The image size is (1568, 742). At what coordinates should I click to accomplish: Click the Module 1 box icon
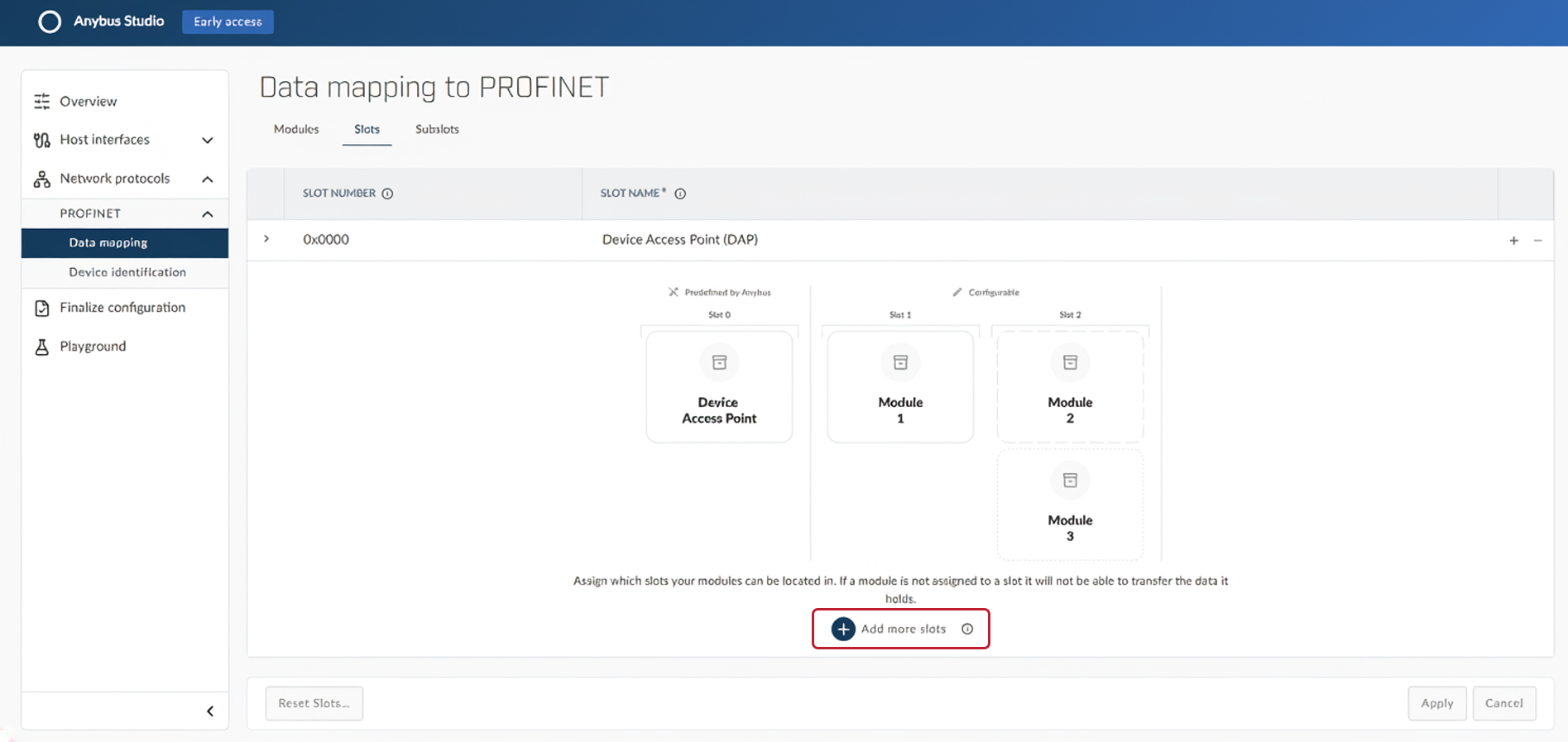[901, 362]
